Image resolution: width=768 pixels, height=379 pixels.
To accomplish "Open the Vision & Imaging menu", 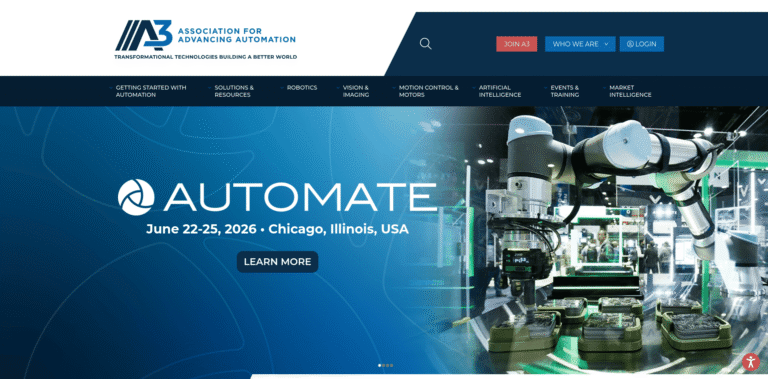I will point(356,91).
